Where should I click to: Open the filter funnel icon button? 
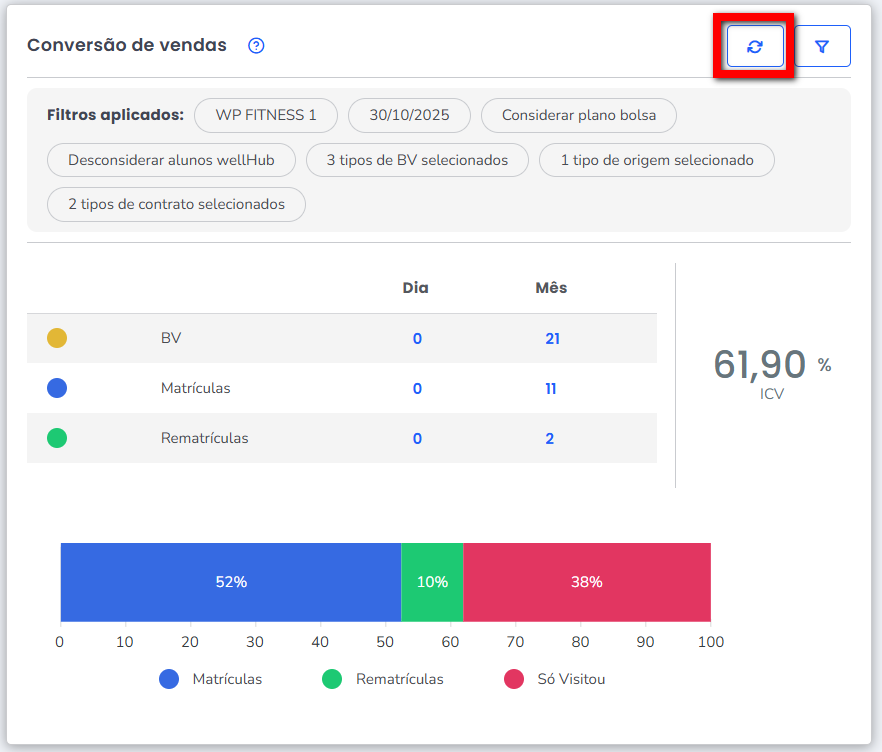click(x=822, y=46)
